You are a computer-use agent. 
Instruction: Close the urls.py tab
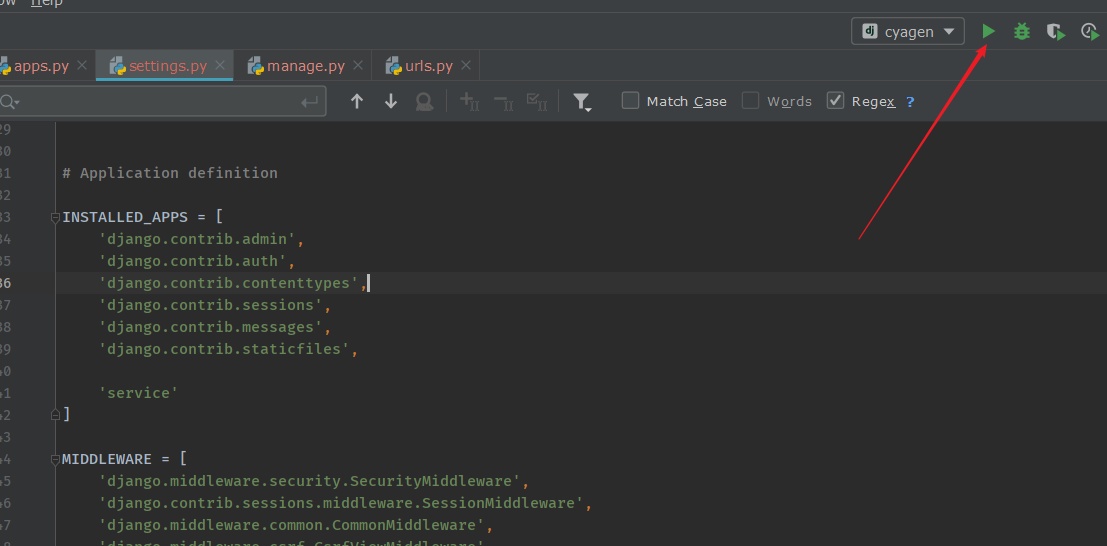[x=466, y=66]
